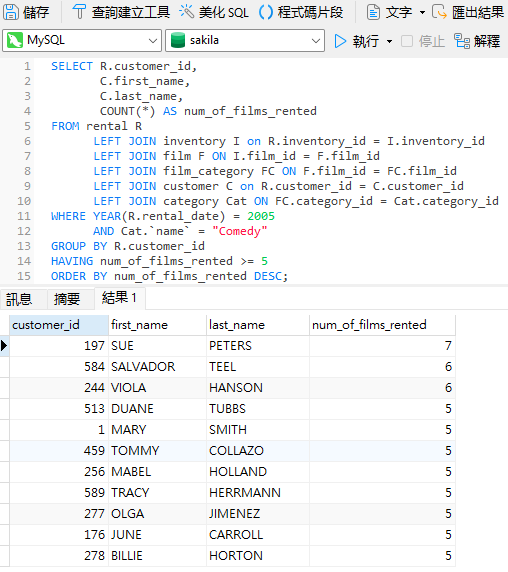Click the disabled Stop (停止) button

point(423,41)
